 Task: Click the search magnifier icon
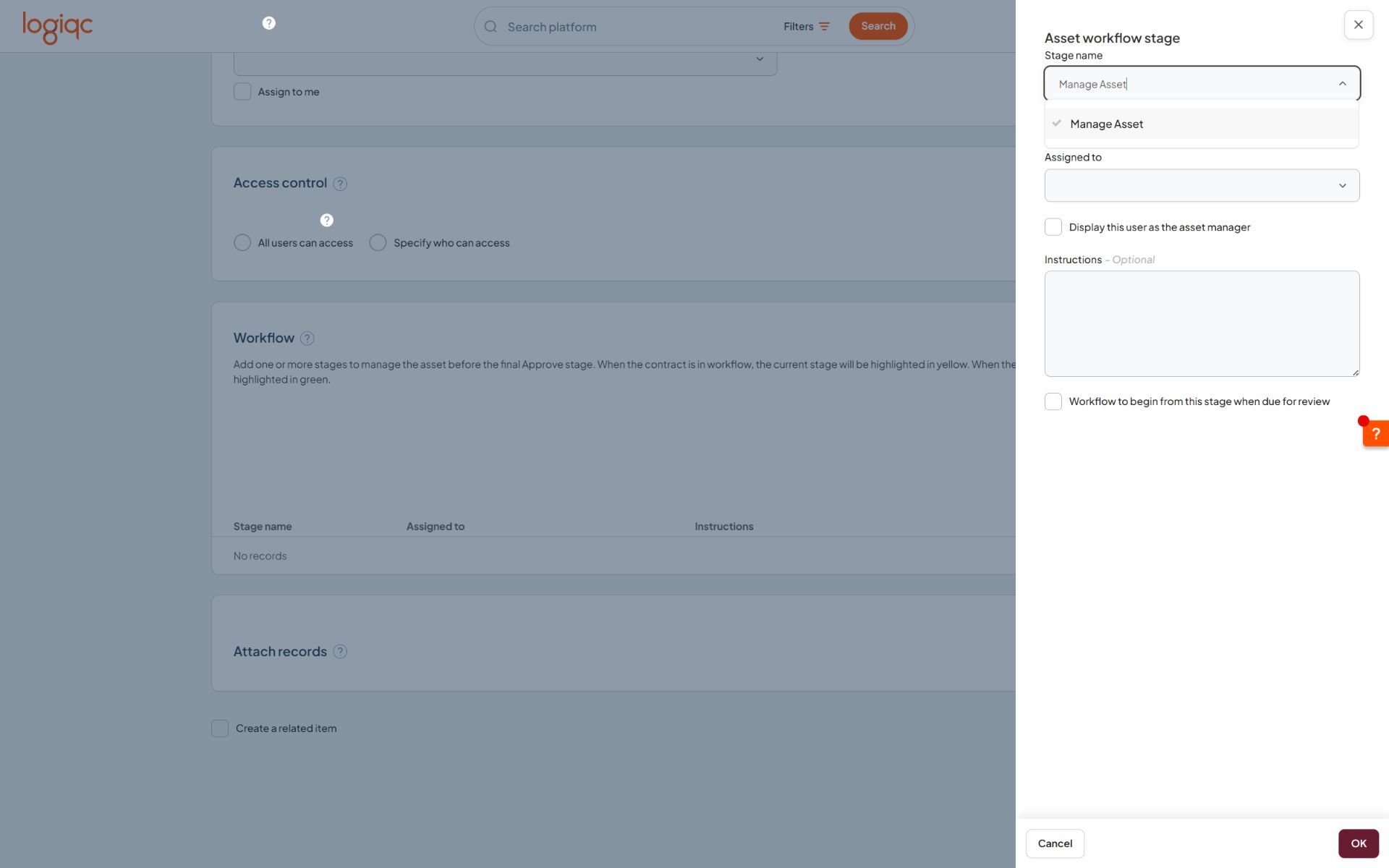coord(490,27)
